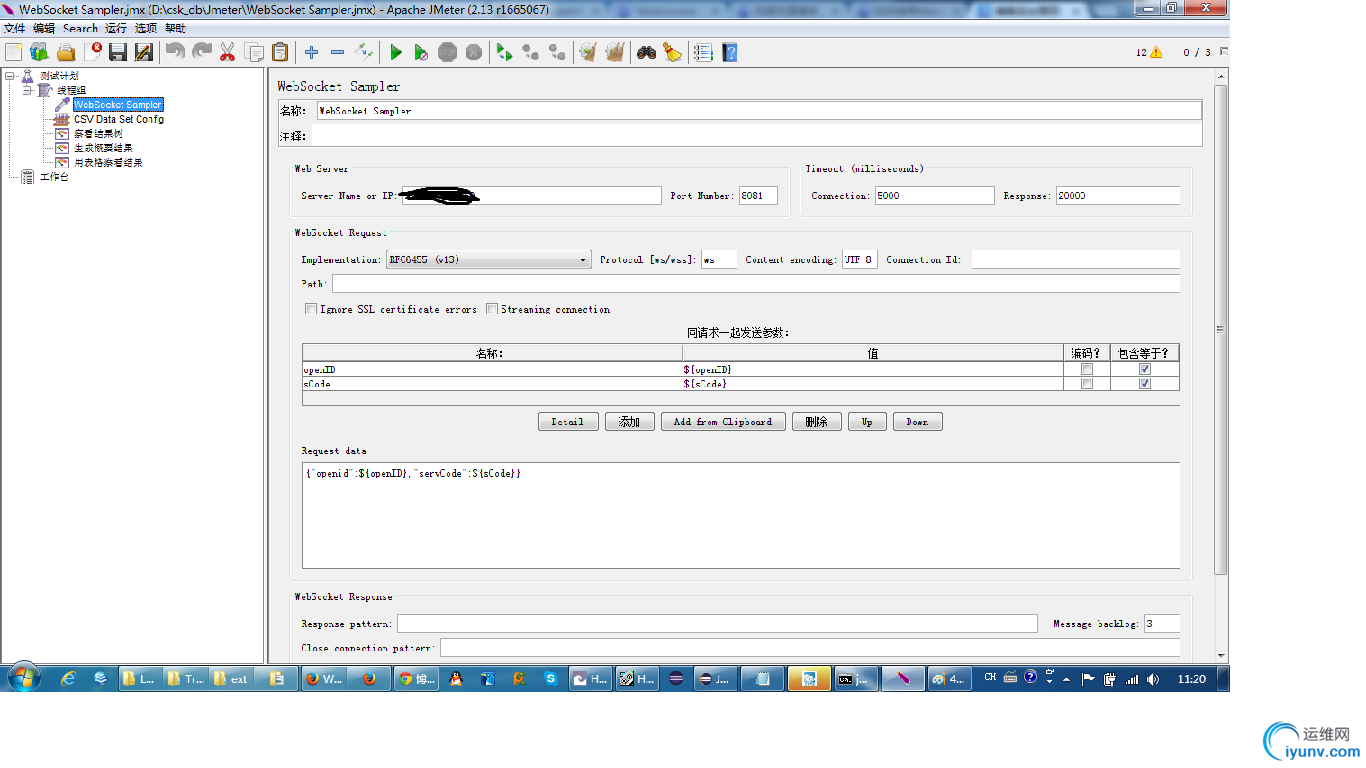Click Remote shutdown all icon

coord(557,52)
